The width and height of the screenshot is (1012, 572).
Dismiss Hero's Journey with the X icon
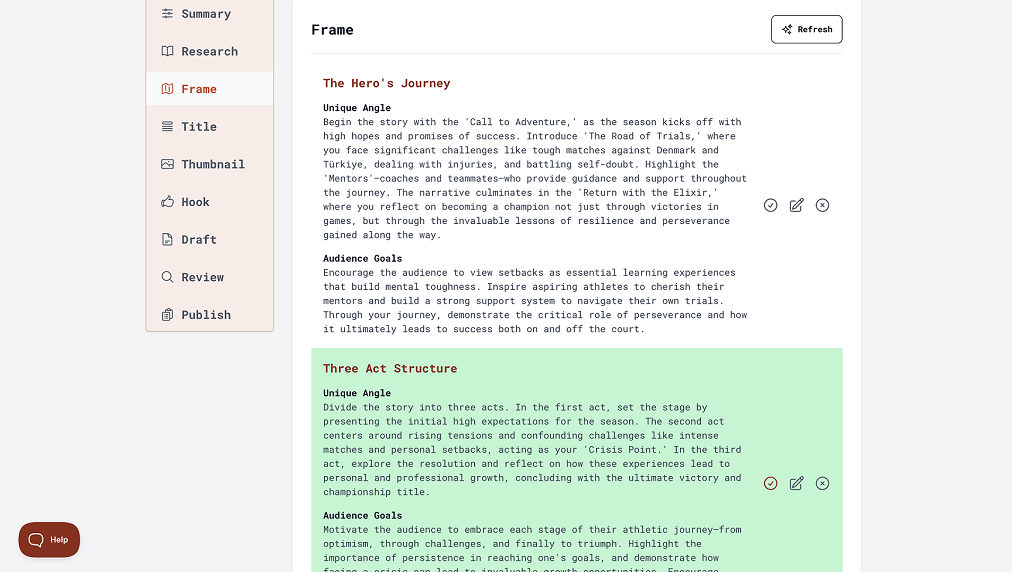tap(822, 205)
